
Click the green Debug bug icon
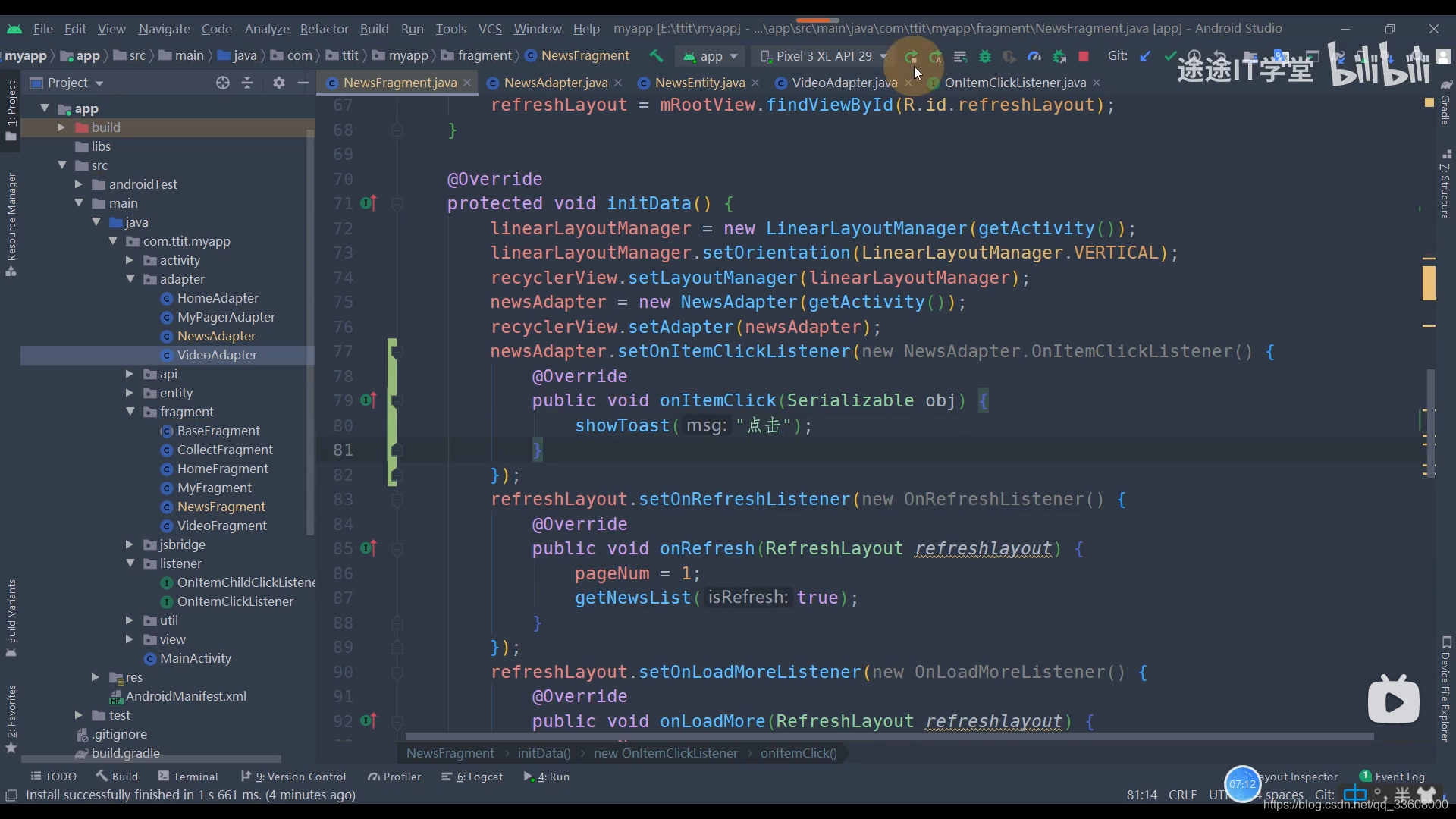click(x=984, y=56)
